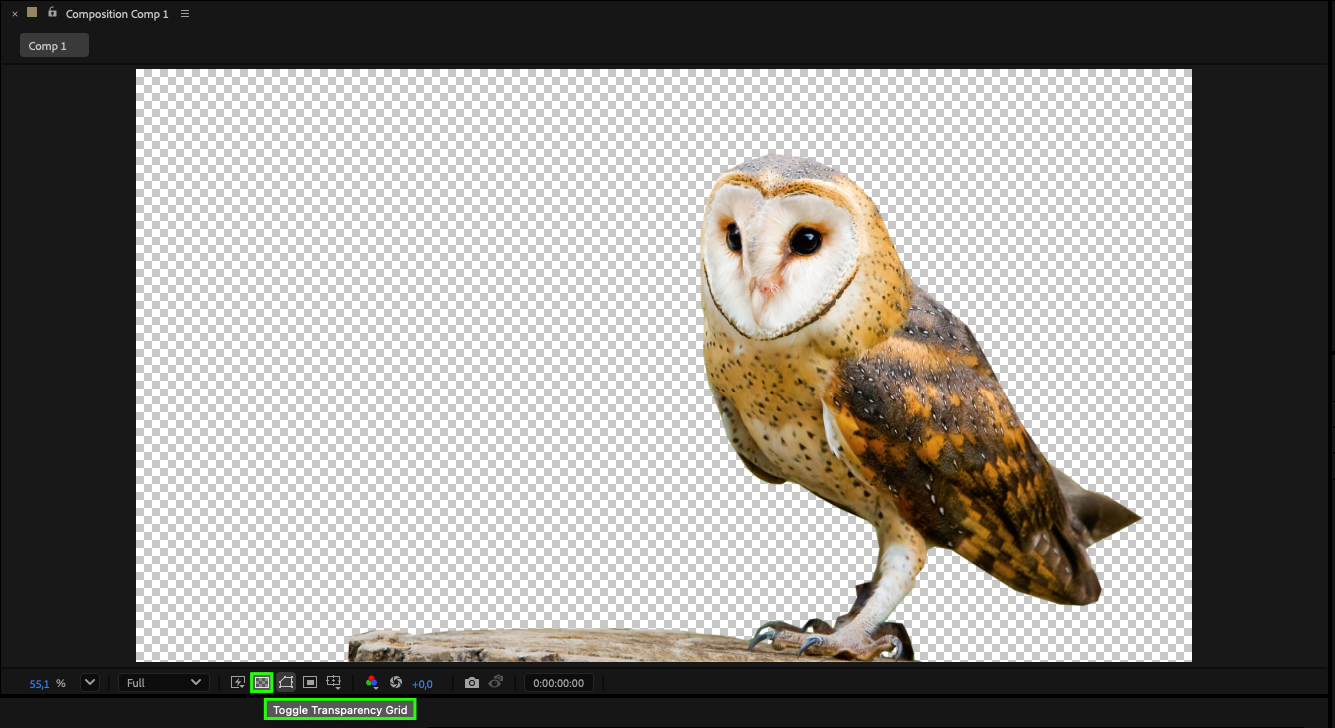Click the tan composition label color swatch
The height and width of the screenshot is (728, 1335).
[32, 13]
